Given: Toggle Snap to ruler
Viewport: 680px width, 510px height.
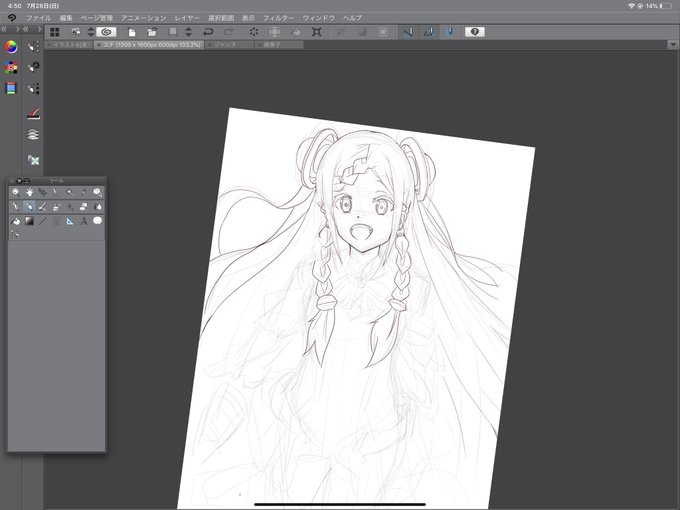Looking at the screenshot, I should 407,32.
